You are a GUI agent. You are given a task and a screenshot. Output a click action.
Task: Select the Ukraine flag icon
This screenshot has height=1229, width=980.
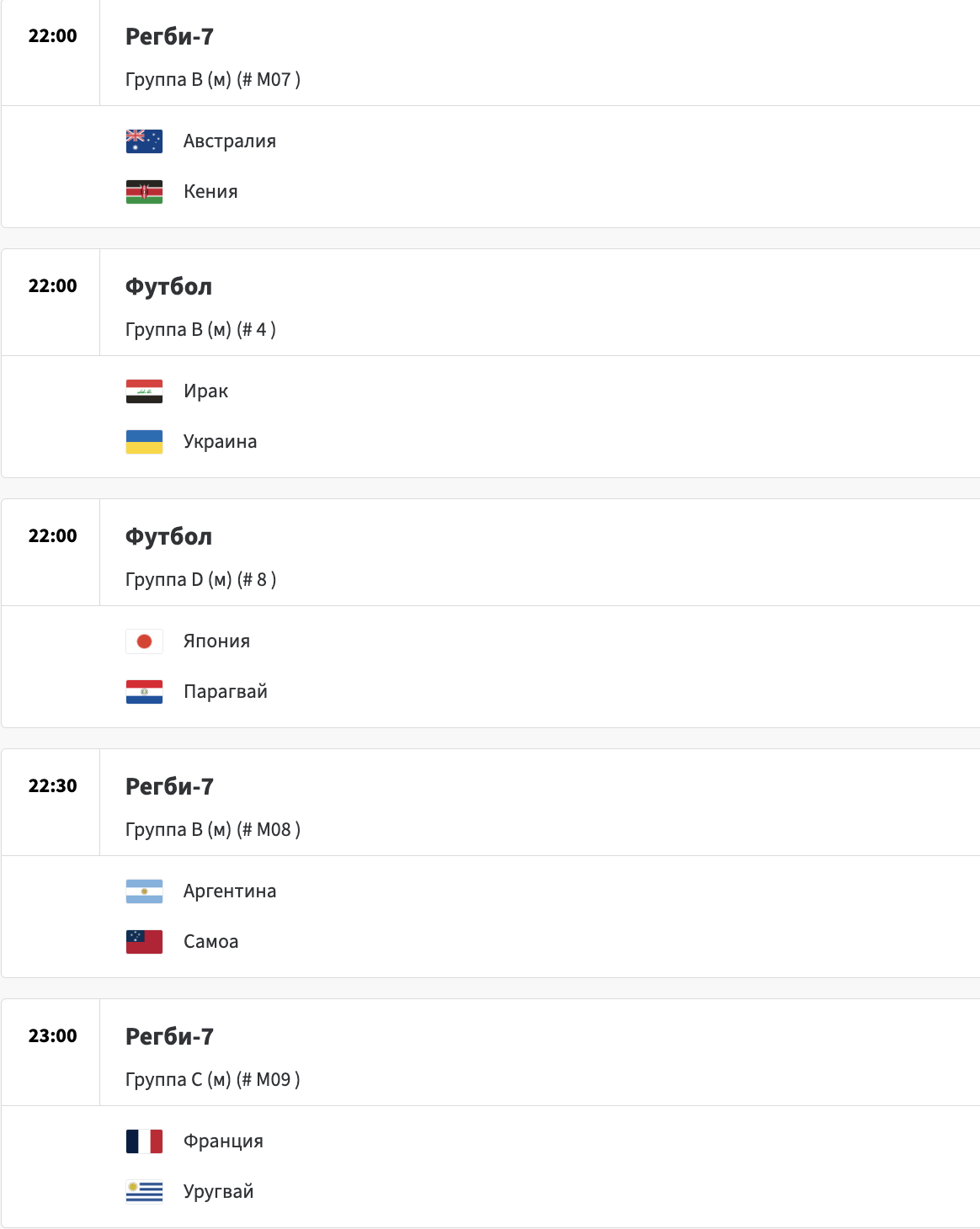[x=144, y=442]
